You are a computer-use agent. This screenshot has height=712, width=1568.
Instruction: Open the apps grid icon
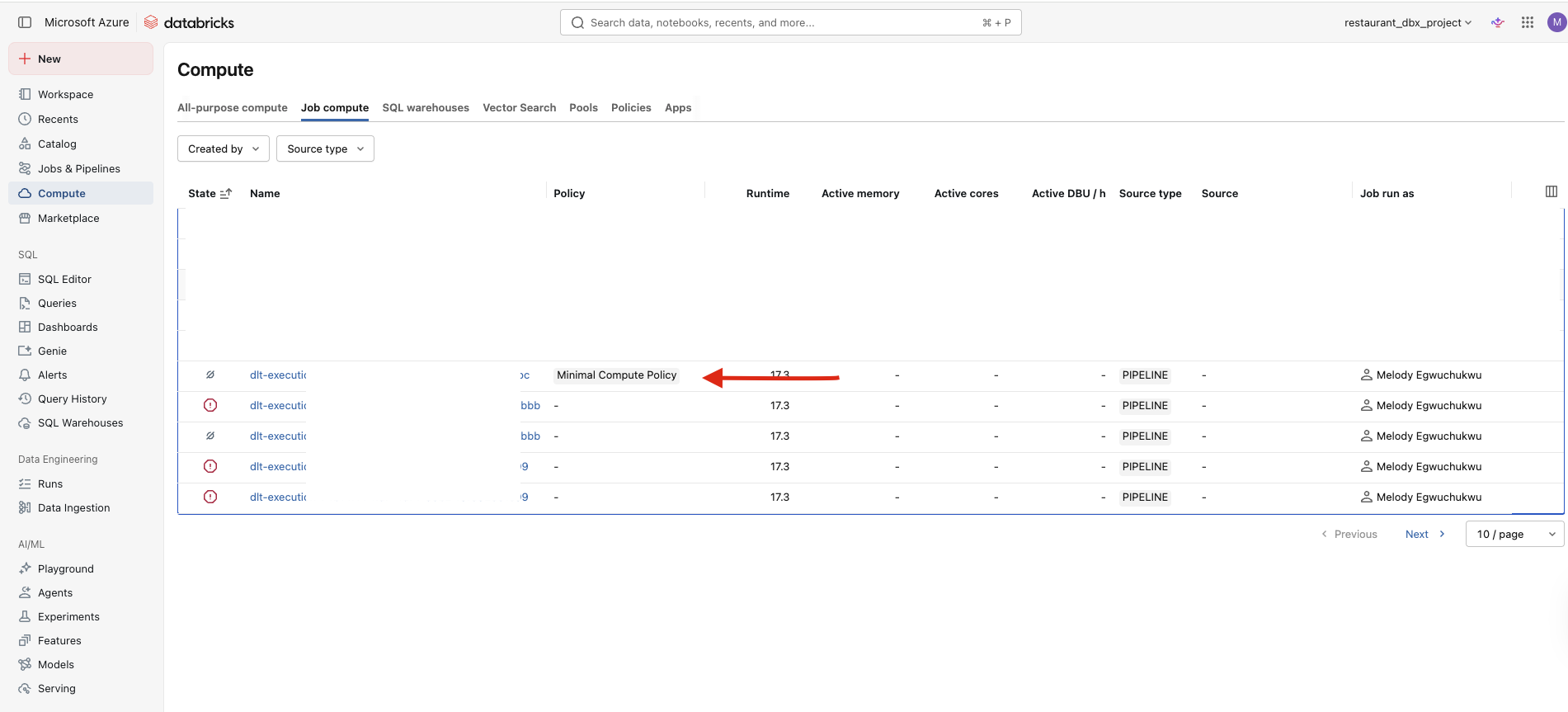point(1527,22)
